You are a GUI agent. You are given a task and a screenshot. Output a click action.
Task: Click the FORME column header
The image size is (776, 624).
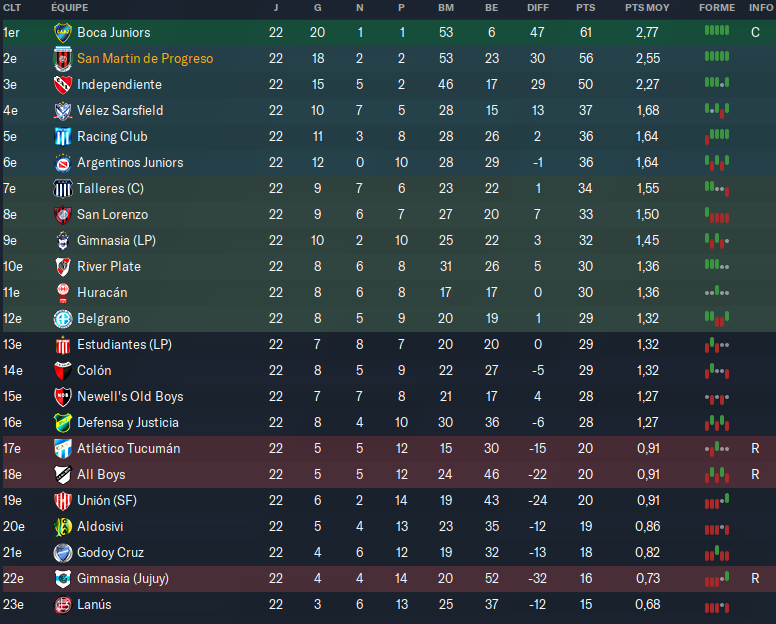[716, 8]
